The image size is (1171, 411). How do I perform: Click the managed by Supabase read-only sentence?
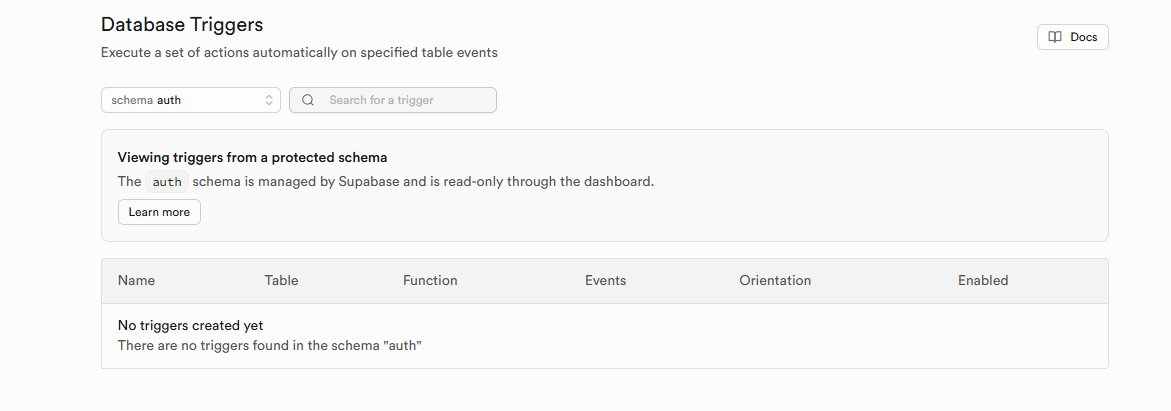(386, 182)
